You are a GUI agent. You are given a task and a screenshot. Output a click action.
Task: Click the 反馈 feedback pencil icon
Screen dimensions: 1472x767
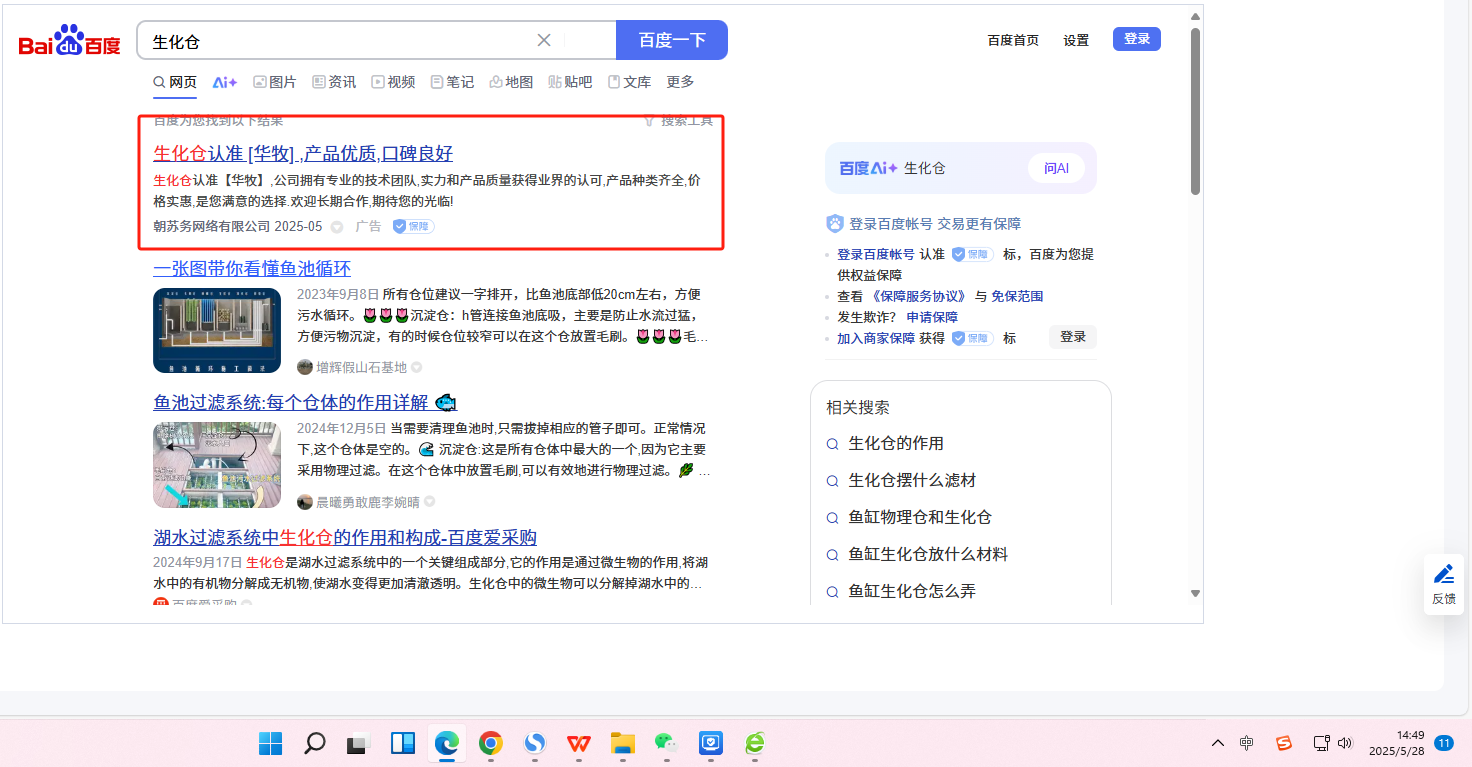click(1443, 574)
